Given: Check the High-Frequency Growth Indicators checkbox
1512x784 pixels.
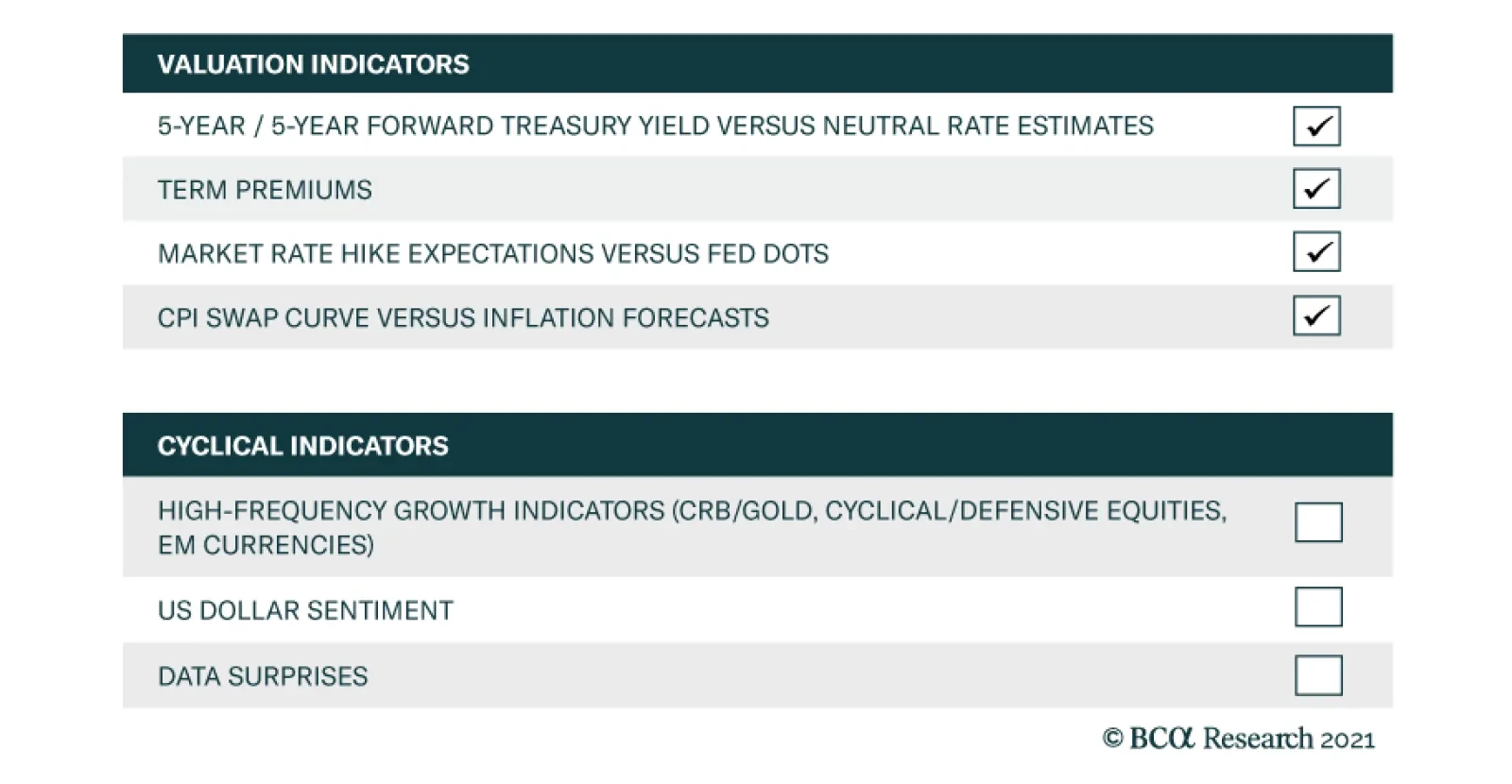Looking at the screenshot, I should pos(1318,522).
